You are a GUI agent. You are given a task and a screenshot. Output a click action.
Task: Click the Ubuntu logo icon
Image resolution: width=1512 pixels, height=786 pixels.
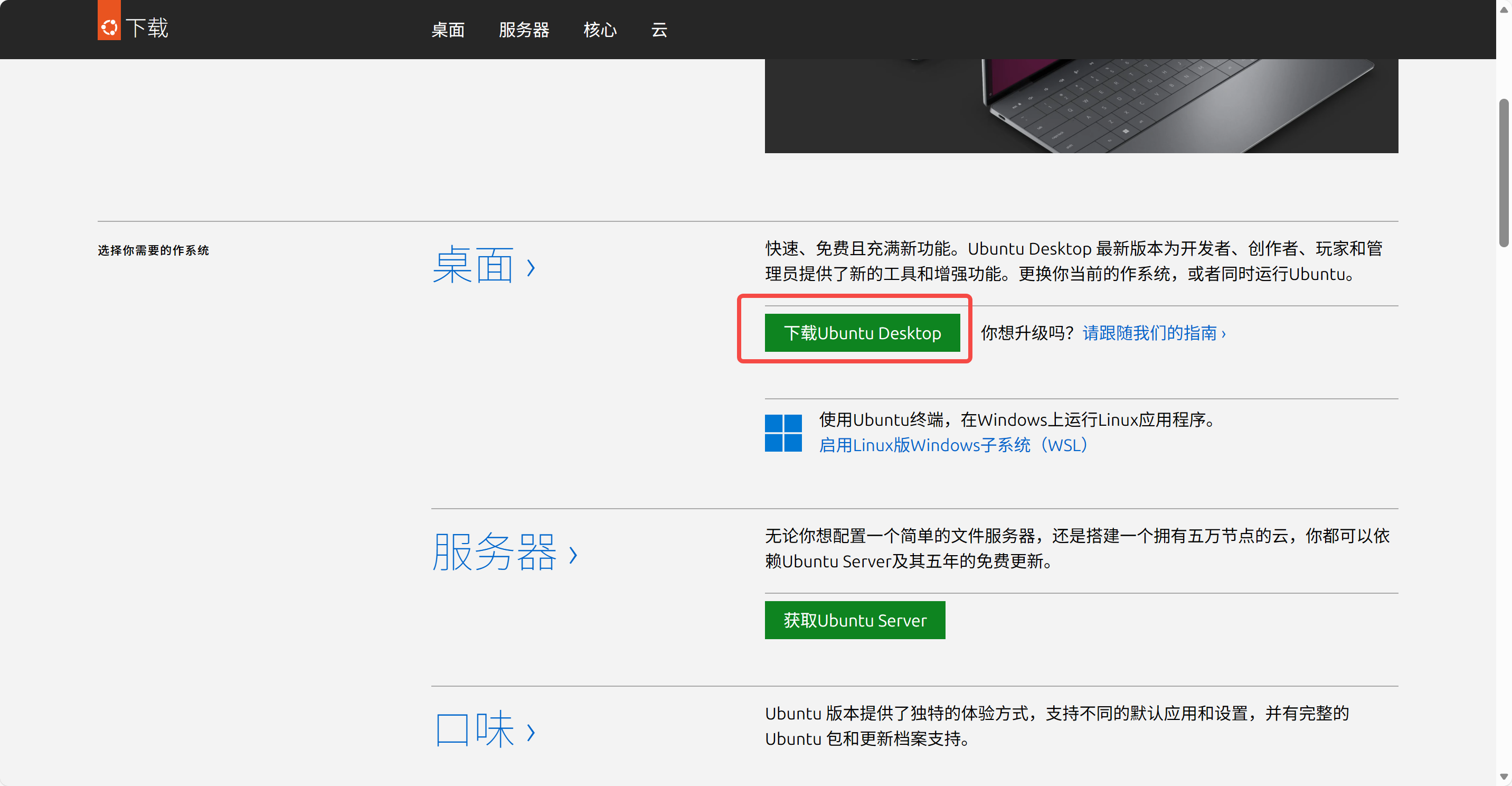click(x=109, y=26)
